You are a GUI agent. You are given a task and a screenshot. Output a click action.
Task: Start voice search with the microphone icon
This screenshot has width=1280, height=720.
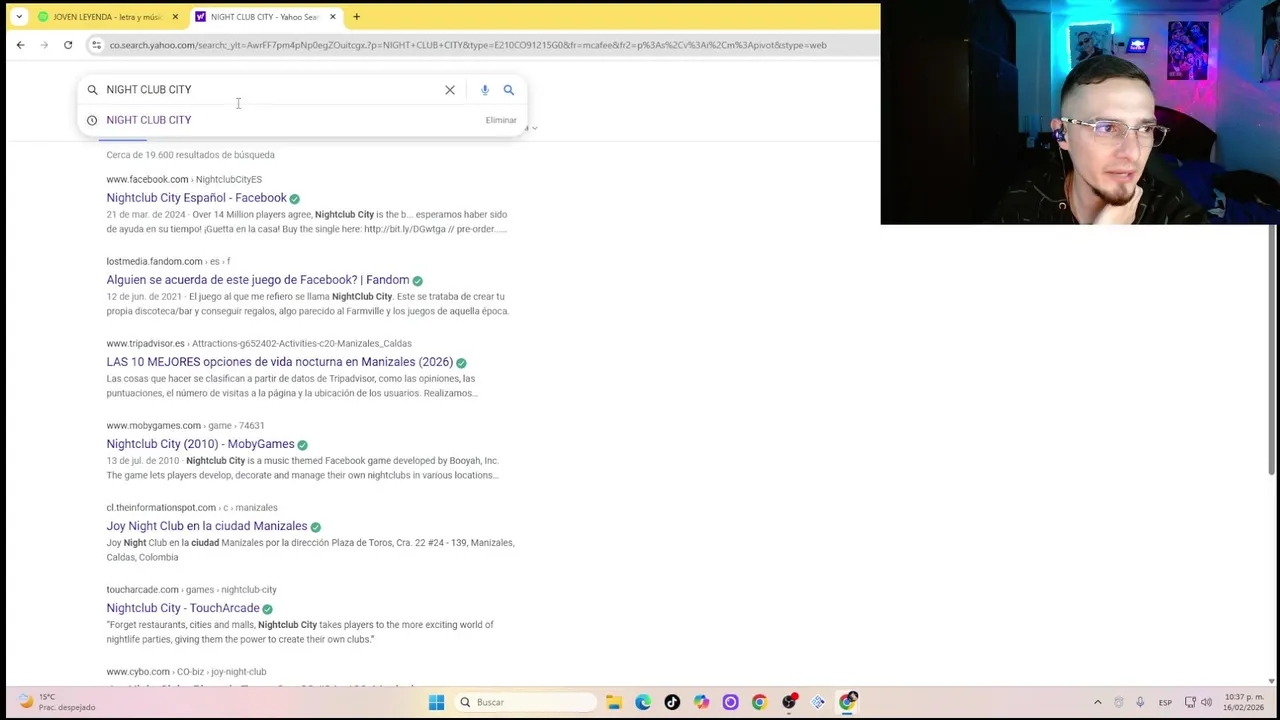(x=485, y=90)
